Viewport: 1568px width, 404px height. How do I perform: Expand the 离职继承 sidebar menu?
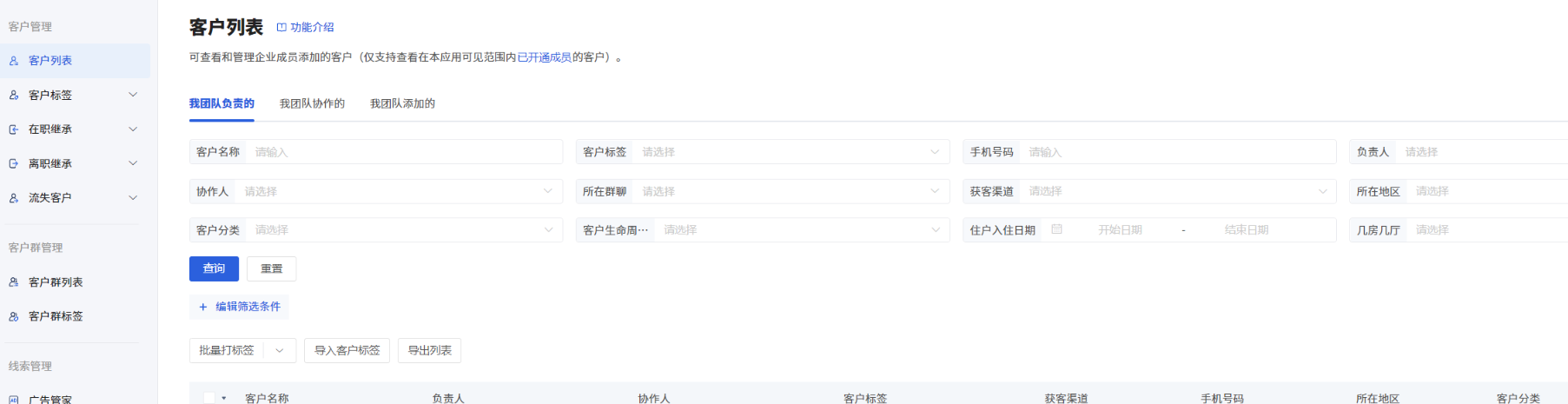pos(133,163)
